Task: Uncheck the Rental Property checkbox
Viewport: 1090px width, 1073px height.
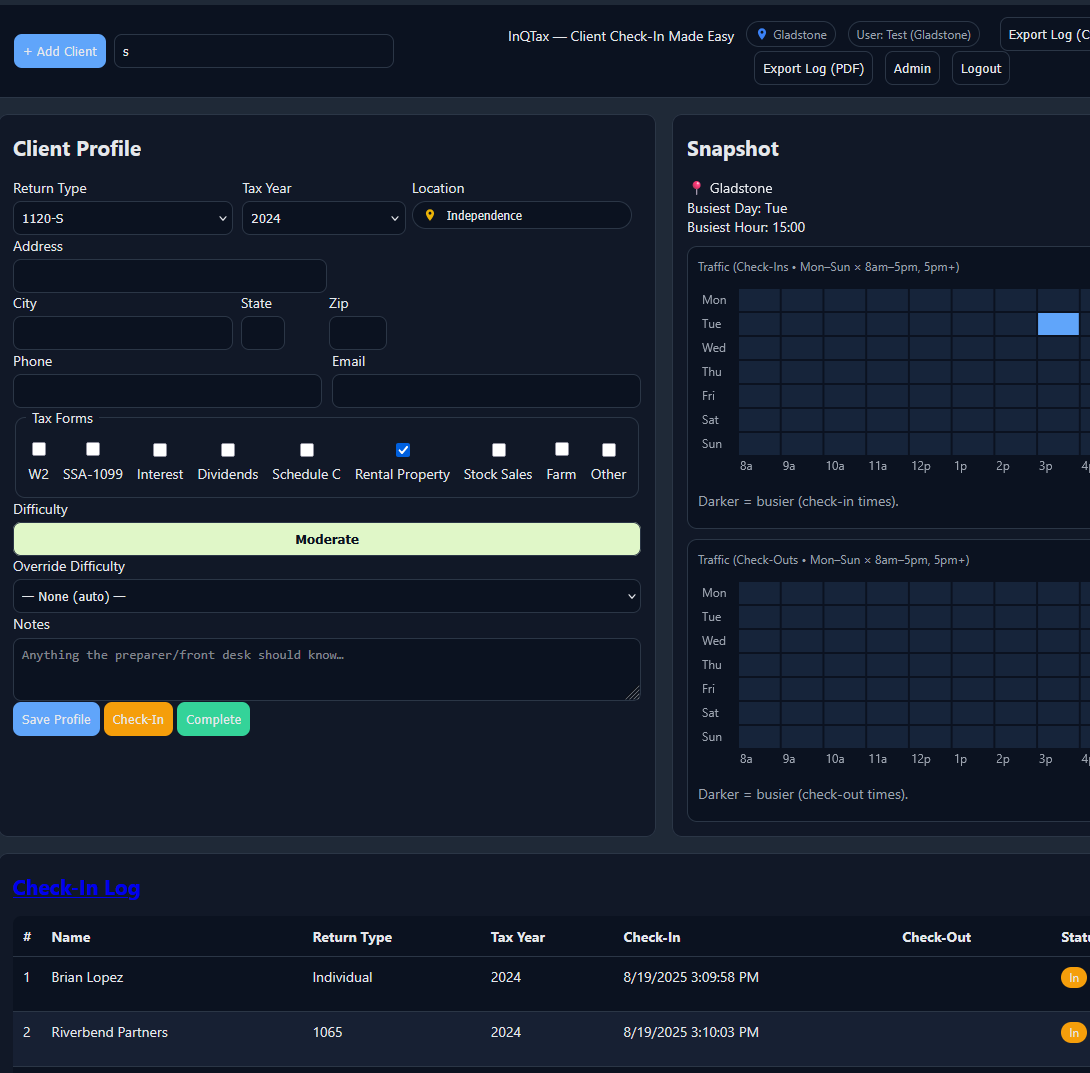Action: pyautogui.click(x=403, y=450)
